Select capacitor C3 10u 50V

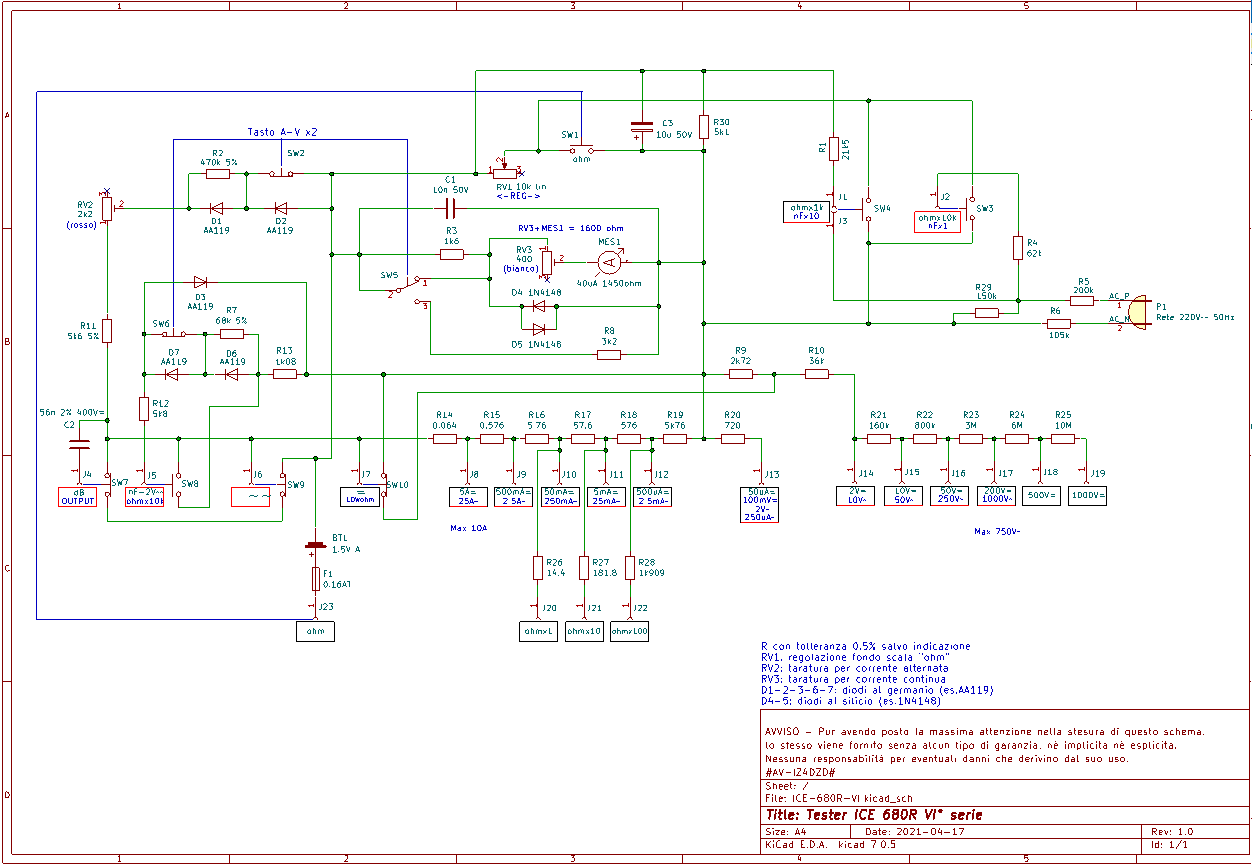[x=641, y=127]
